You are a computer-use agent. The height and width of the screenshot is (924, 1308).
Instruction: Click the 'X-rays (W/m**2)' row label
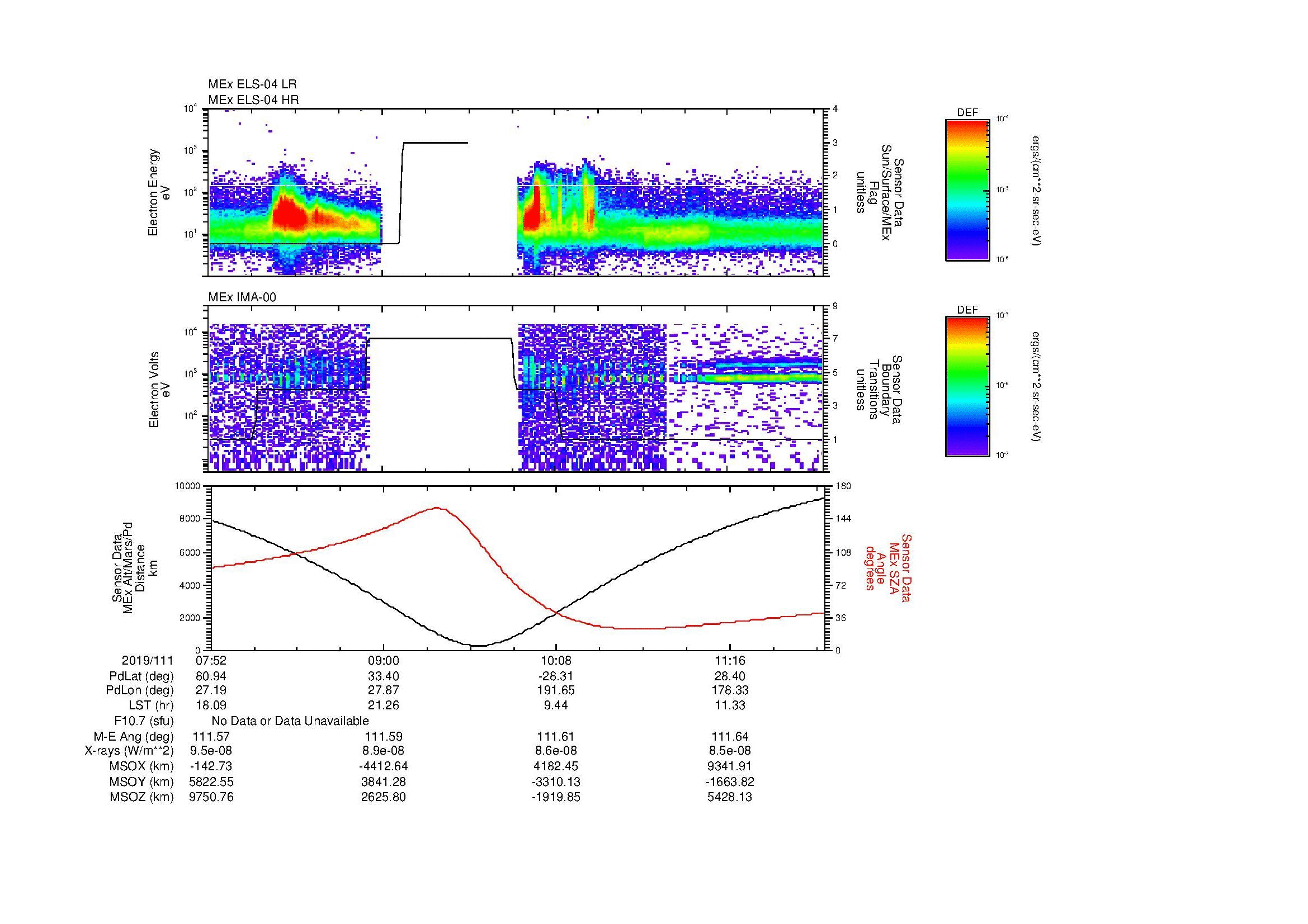(x=129, y=751)
